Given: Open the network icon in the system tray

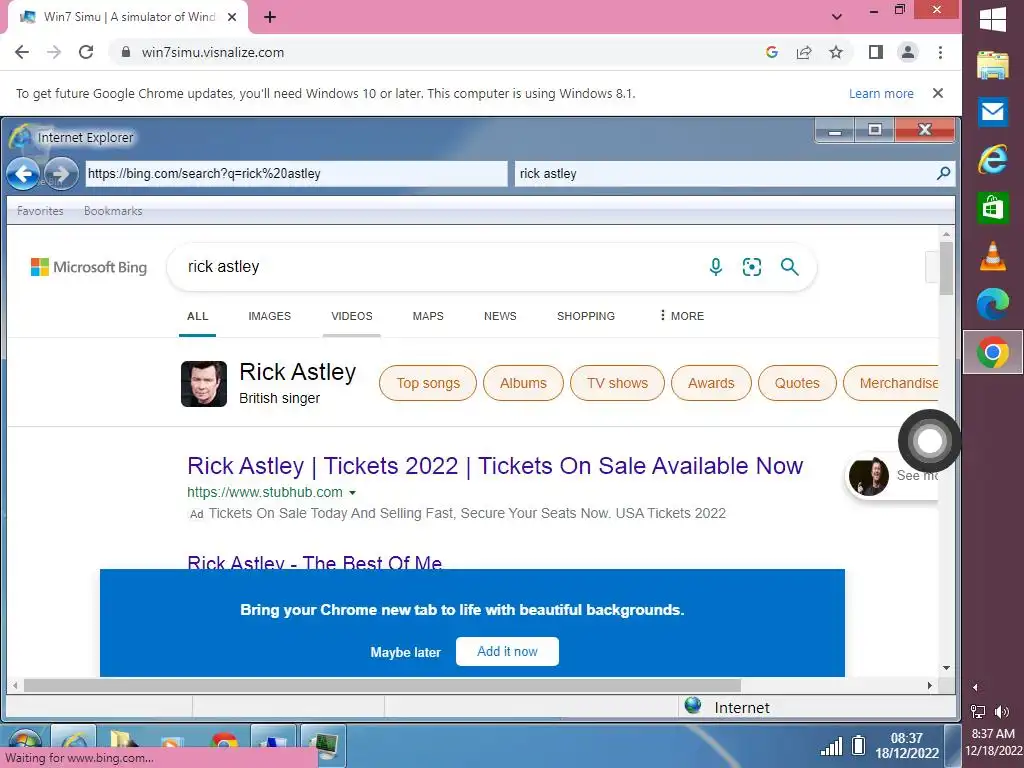Looking at the screenshot, I should 978,711.
